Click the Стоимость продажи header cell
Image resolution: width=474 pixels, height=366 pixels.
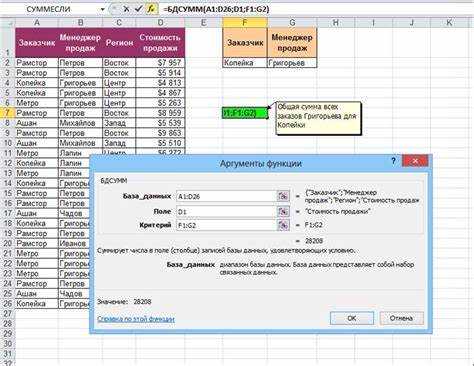click(x=160, y=43)
